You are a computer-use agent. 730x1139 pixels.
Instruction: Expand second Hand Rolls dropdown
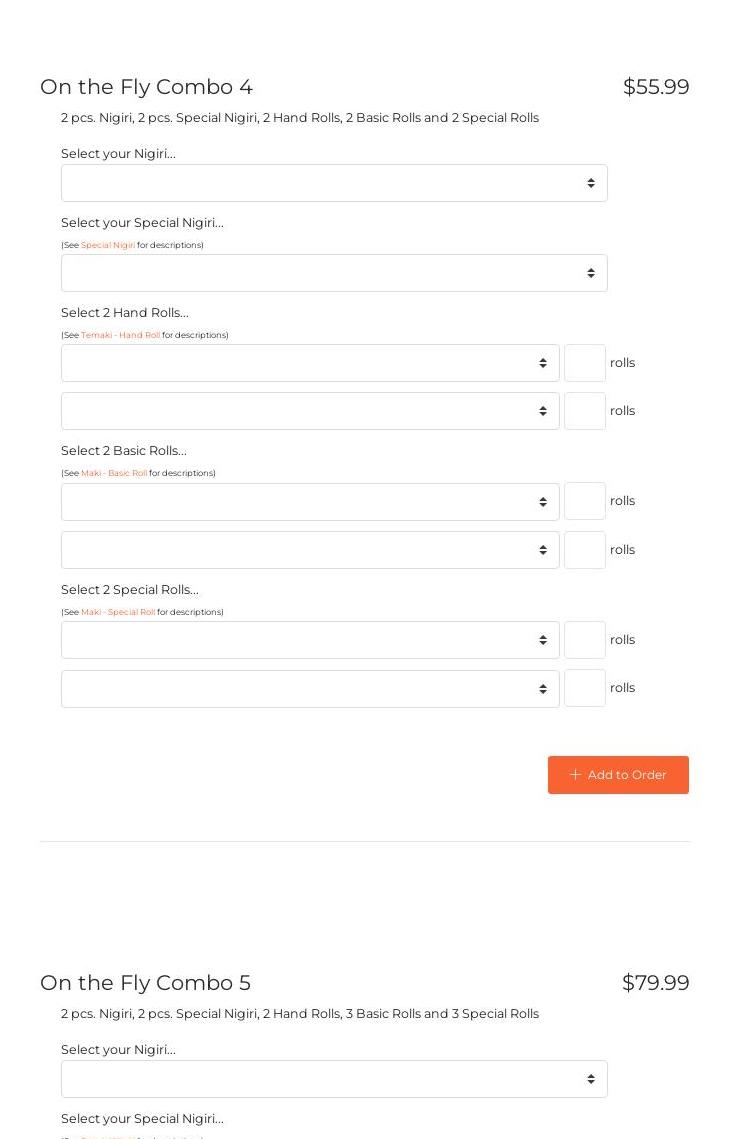click(310, 411)
